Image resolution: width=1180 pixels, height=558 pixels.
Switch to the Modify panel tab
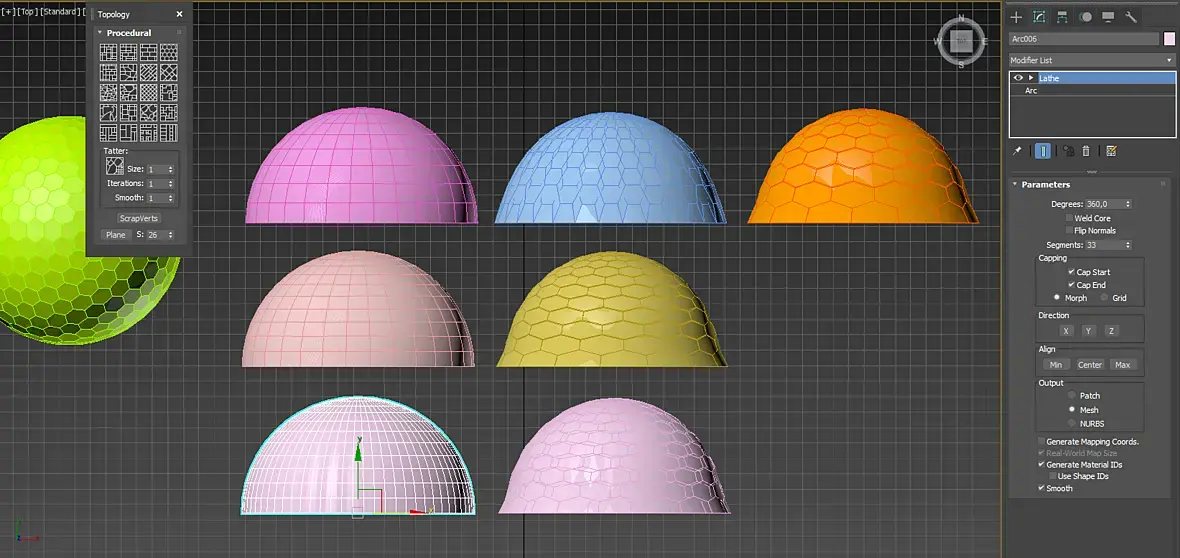1039,17
